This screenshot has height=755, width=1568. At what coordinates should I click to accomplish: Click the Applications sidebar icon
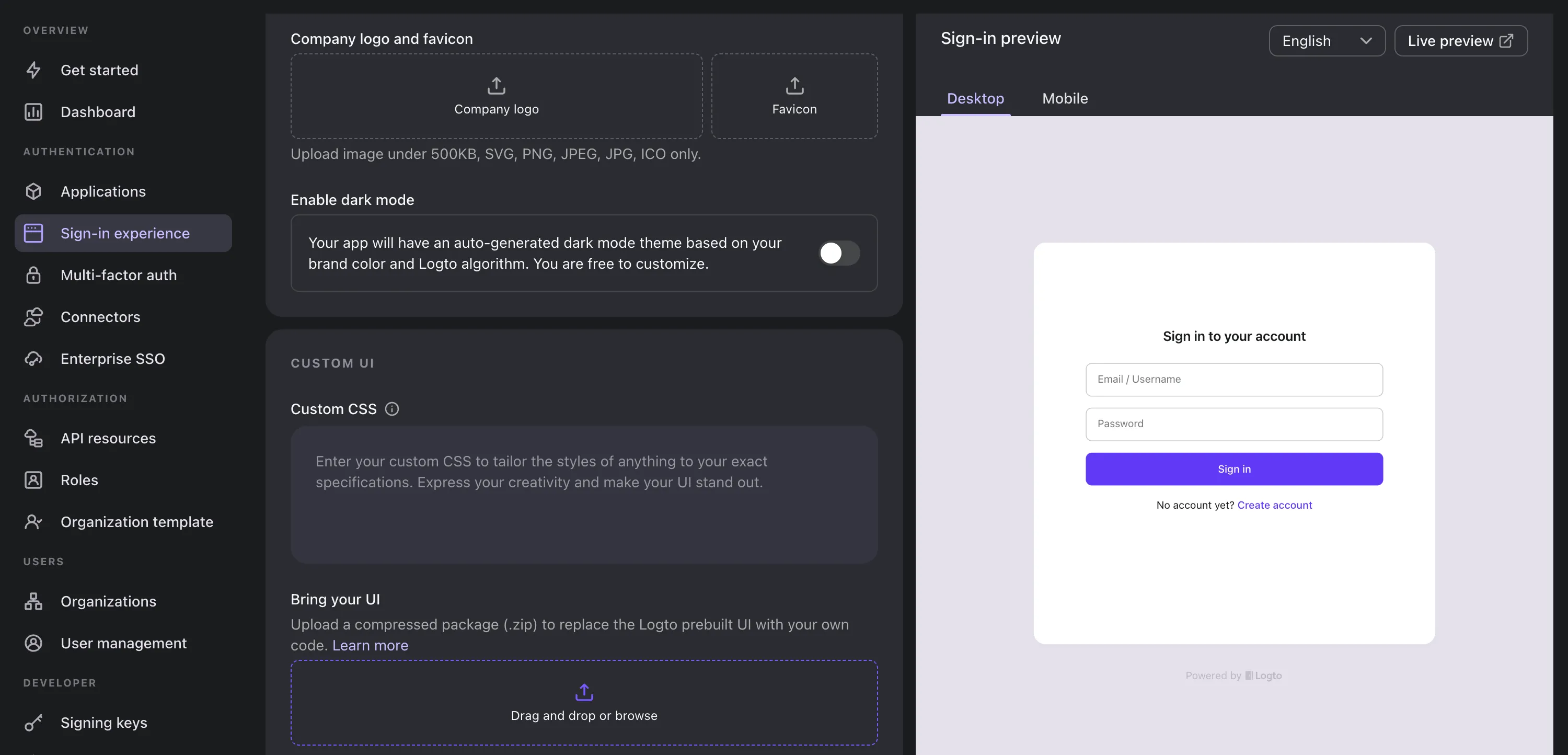(34, 190)
